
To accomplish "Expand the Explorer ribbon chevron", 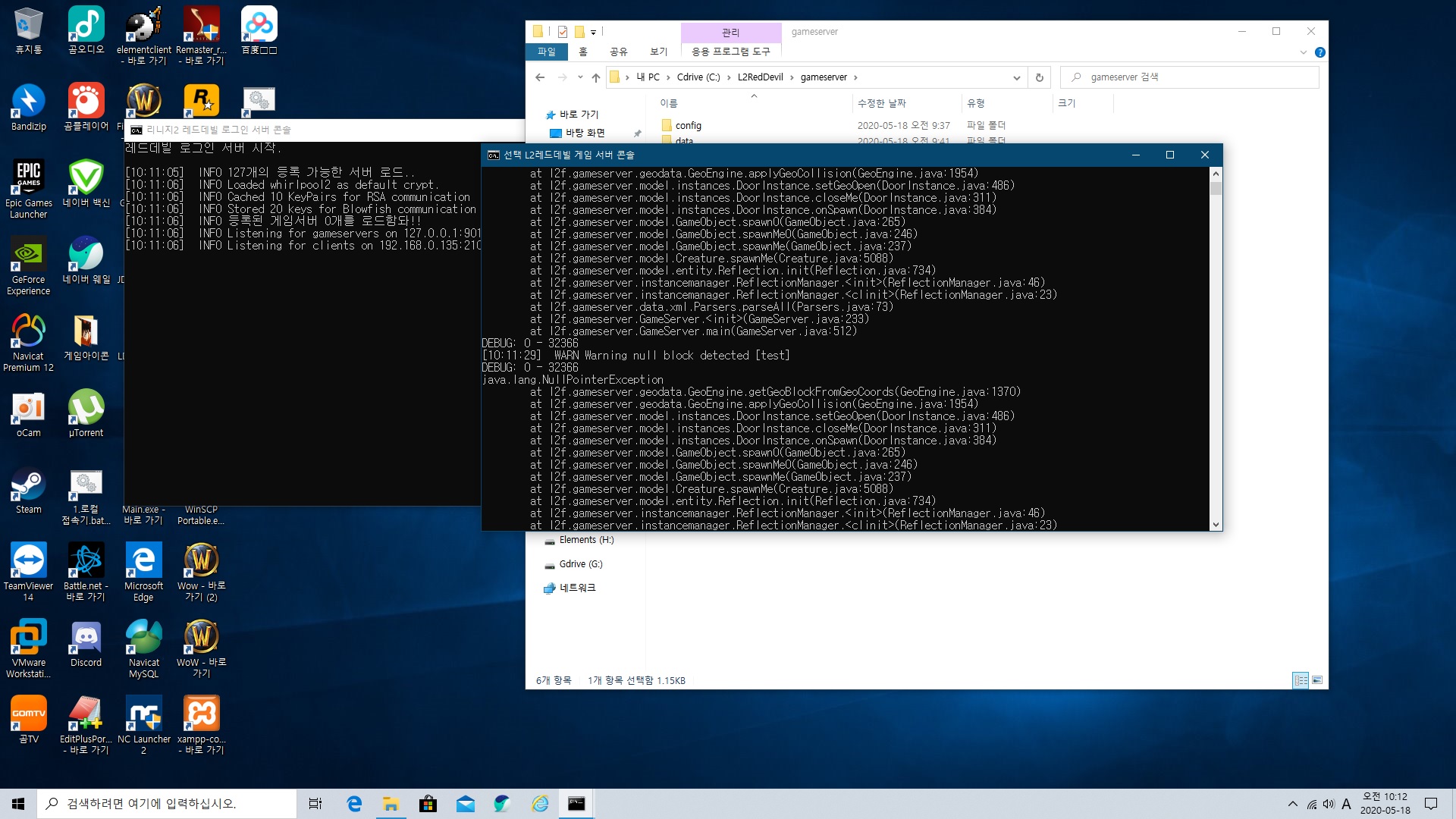I will coord(1304,52).
